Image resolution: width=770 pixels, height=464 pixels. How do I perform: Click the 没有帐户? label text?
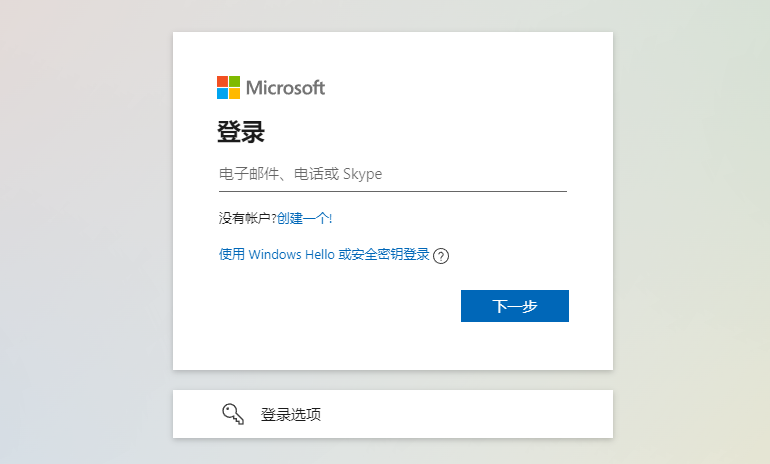[x=248, y=218]
